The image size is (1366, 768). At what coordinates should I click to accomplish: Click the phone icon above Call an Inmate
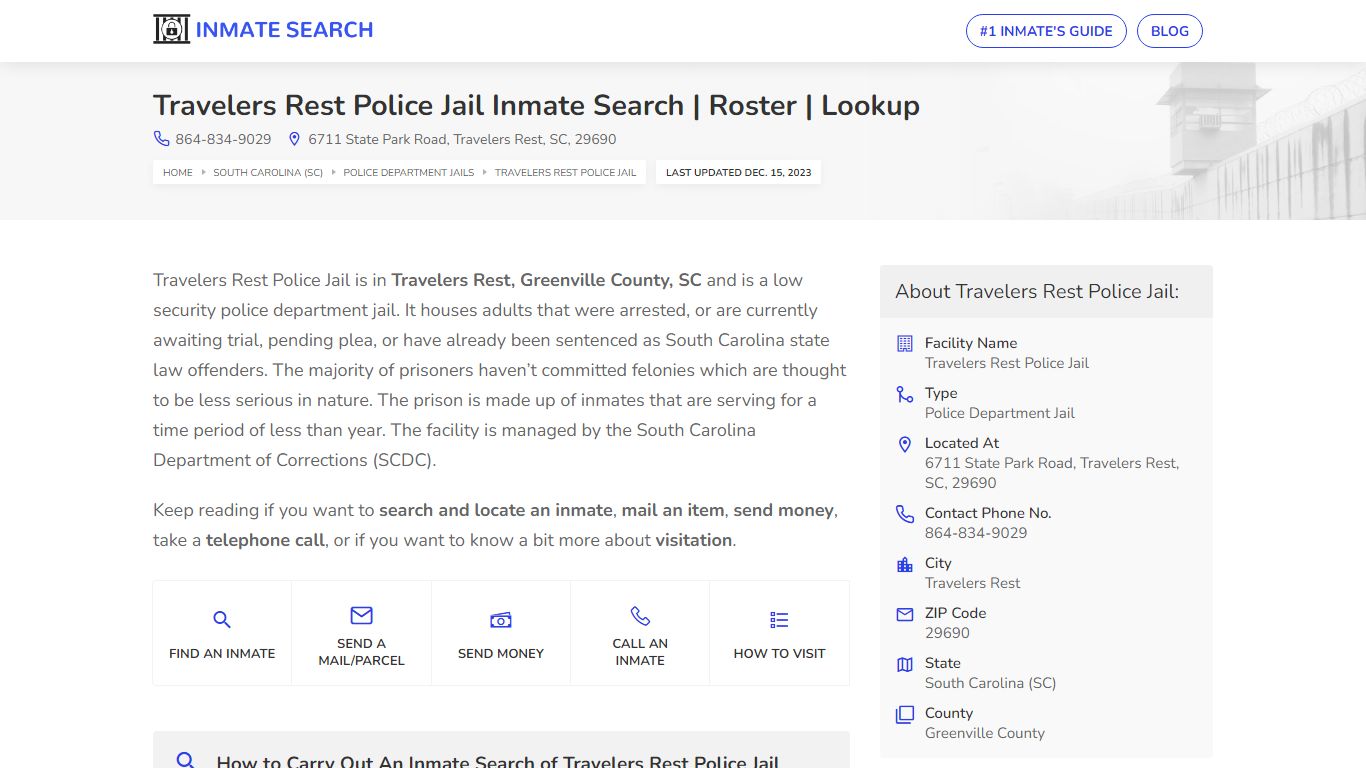640,615
